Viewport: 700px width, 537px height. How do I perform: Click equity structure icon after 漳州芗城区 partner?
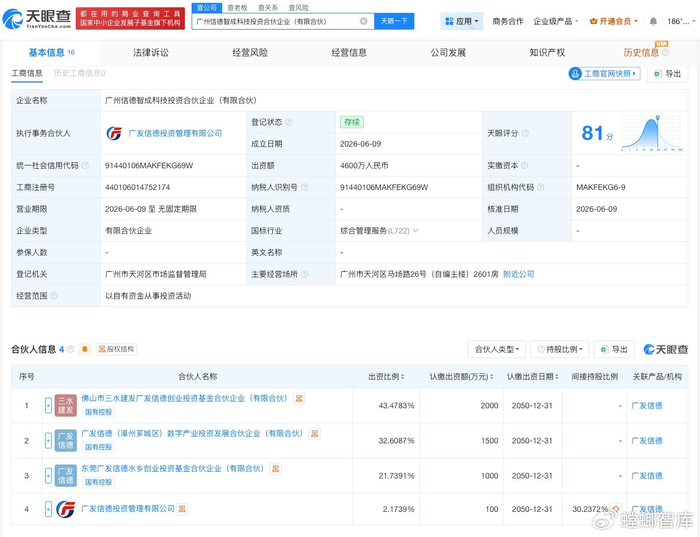(x=315, y=433)
